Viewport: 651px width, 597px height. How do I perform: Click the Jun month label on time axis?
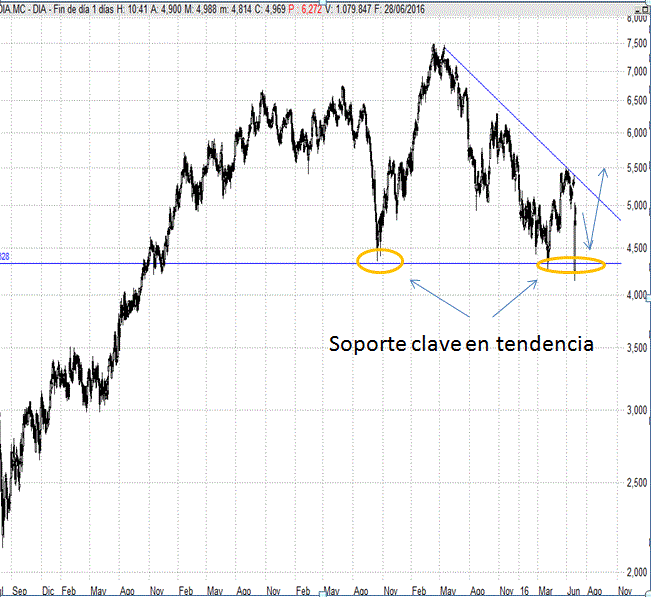coord(574,591)
